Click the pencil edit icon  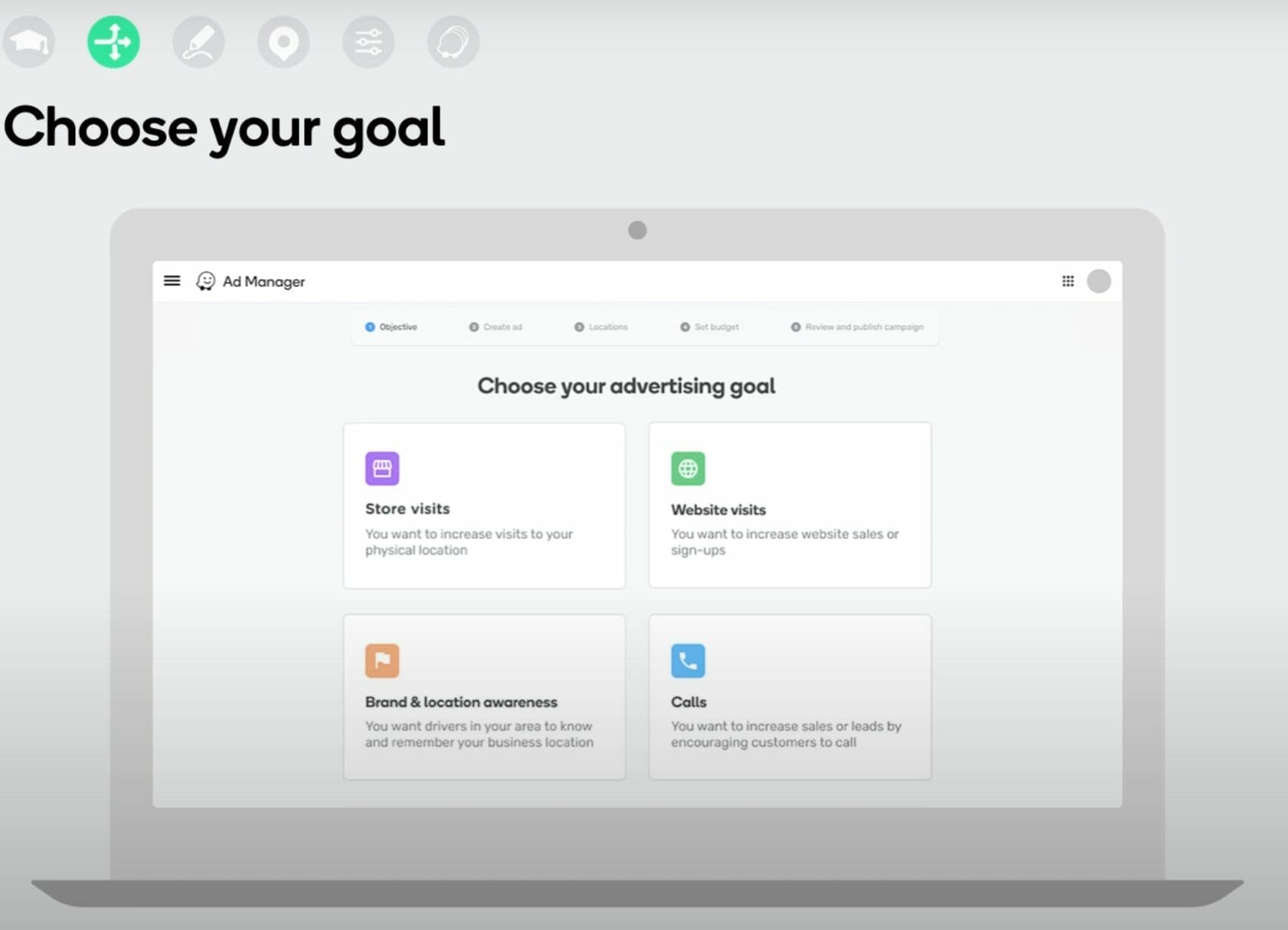[198, 42]
